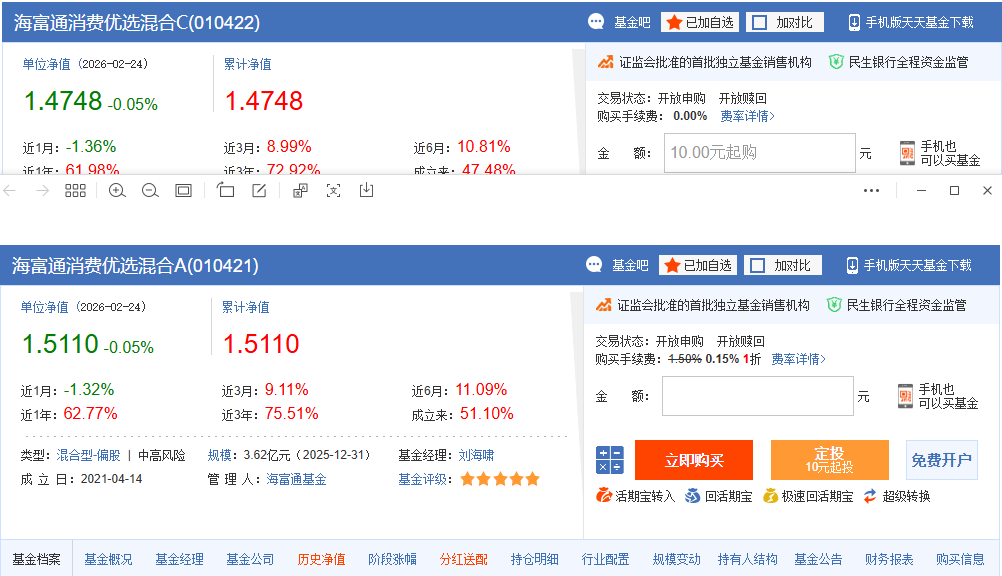Click the mobile QR icon for fund C

tap(907, 153)
